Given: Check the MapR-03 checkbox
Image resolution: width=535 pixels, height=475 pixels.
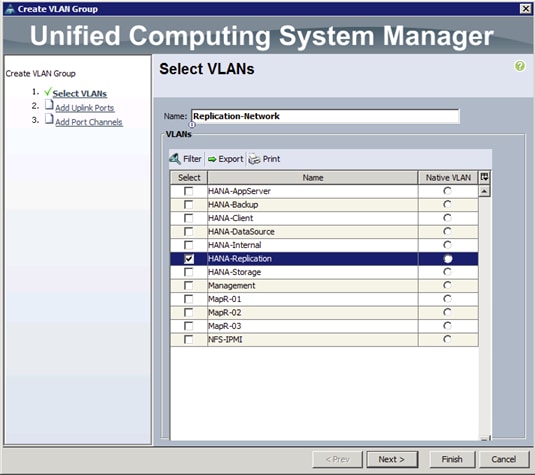Looking at the screenshot, I should (188, 326).
